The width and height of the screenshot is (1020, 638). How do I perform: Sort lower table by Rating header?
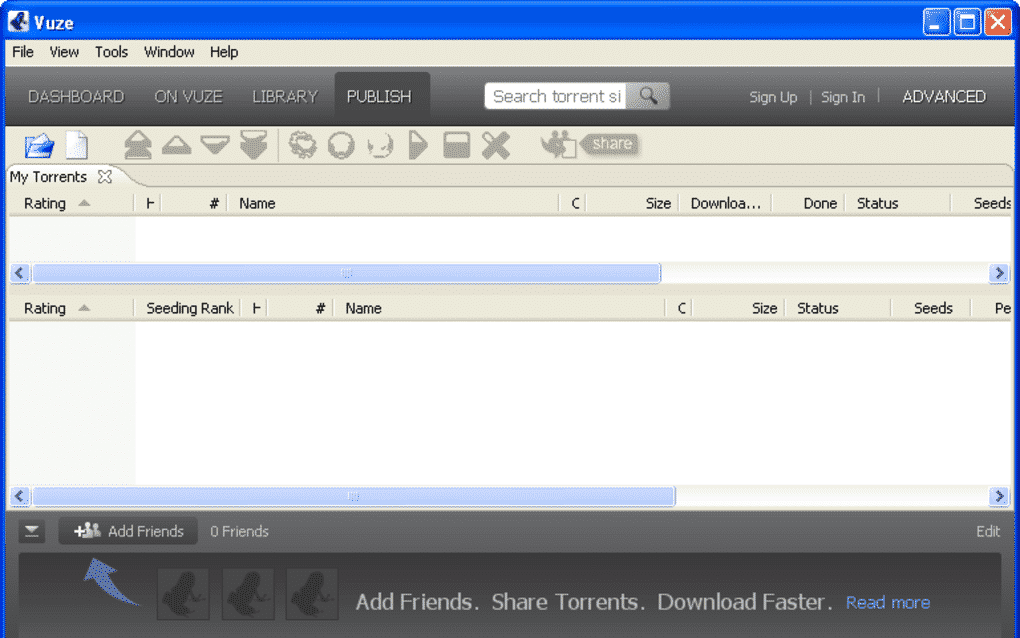pos(46,308)
